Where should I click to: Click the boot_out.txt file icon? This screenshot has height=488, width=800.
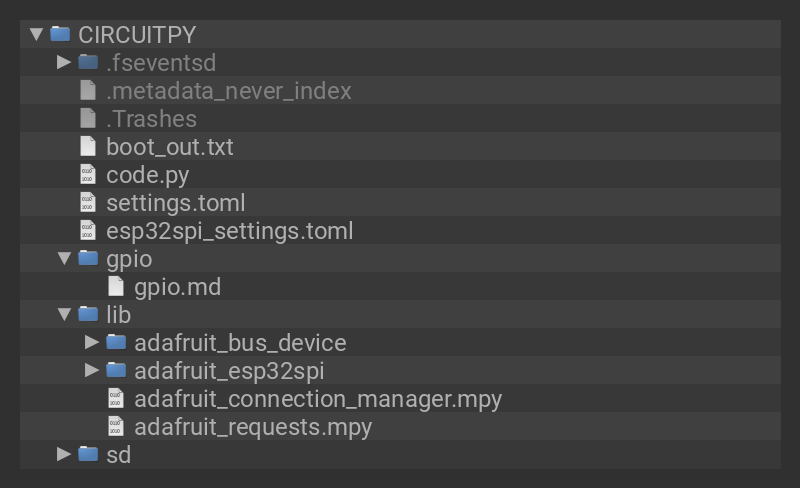[88, 147]
